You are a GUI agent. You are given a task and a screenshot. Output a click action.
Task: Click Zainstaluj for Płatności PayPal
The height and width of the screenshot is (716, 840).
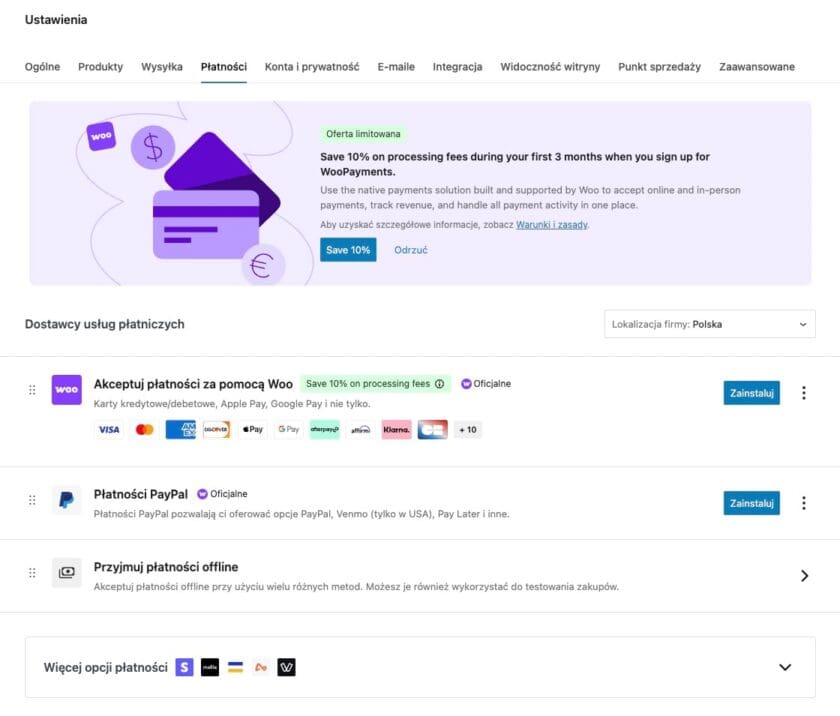(x=752, y=502)
